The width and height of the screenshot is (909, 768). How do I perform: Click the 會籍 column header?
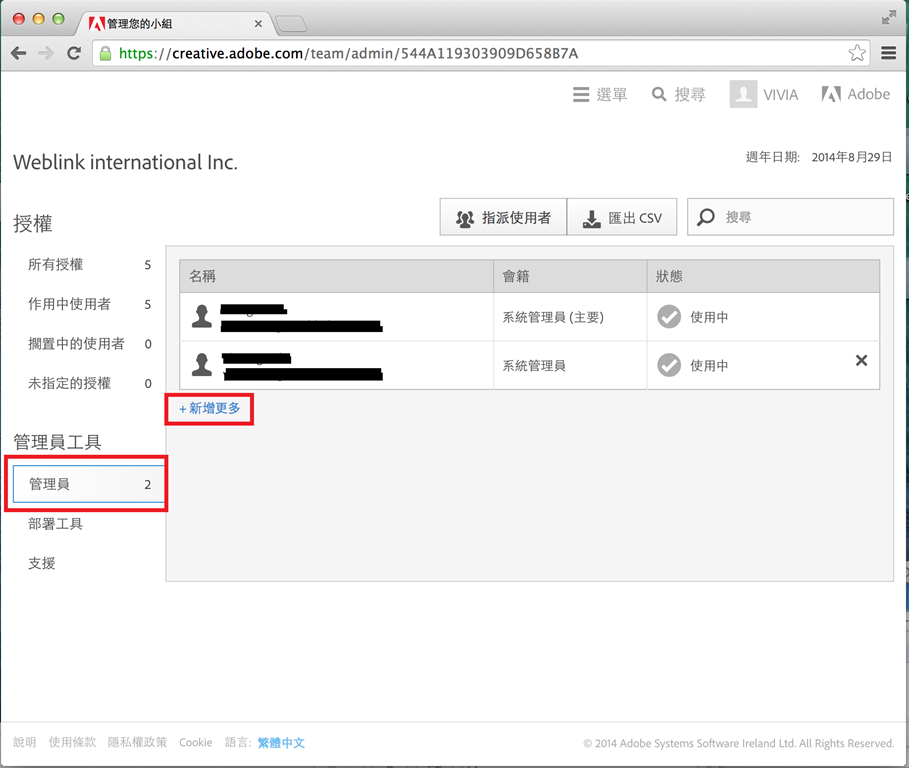[570, 276]
